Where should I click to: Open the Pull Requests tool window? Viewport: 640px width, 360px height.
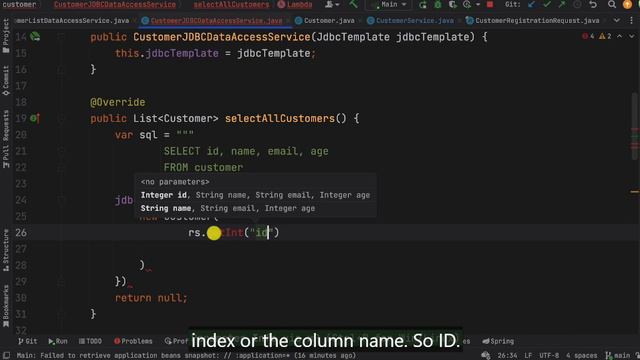(x=6, y=139)
